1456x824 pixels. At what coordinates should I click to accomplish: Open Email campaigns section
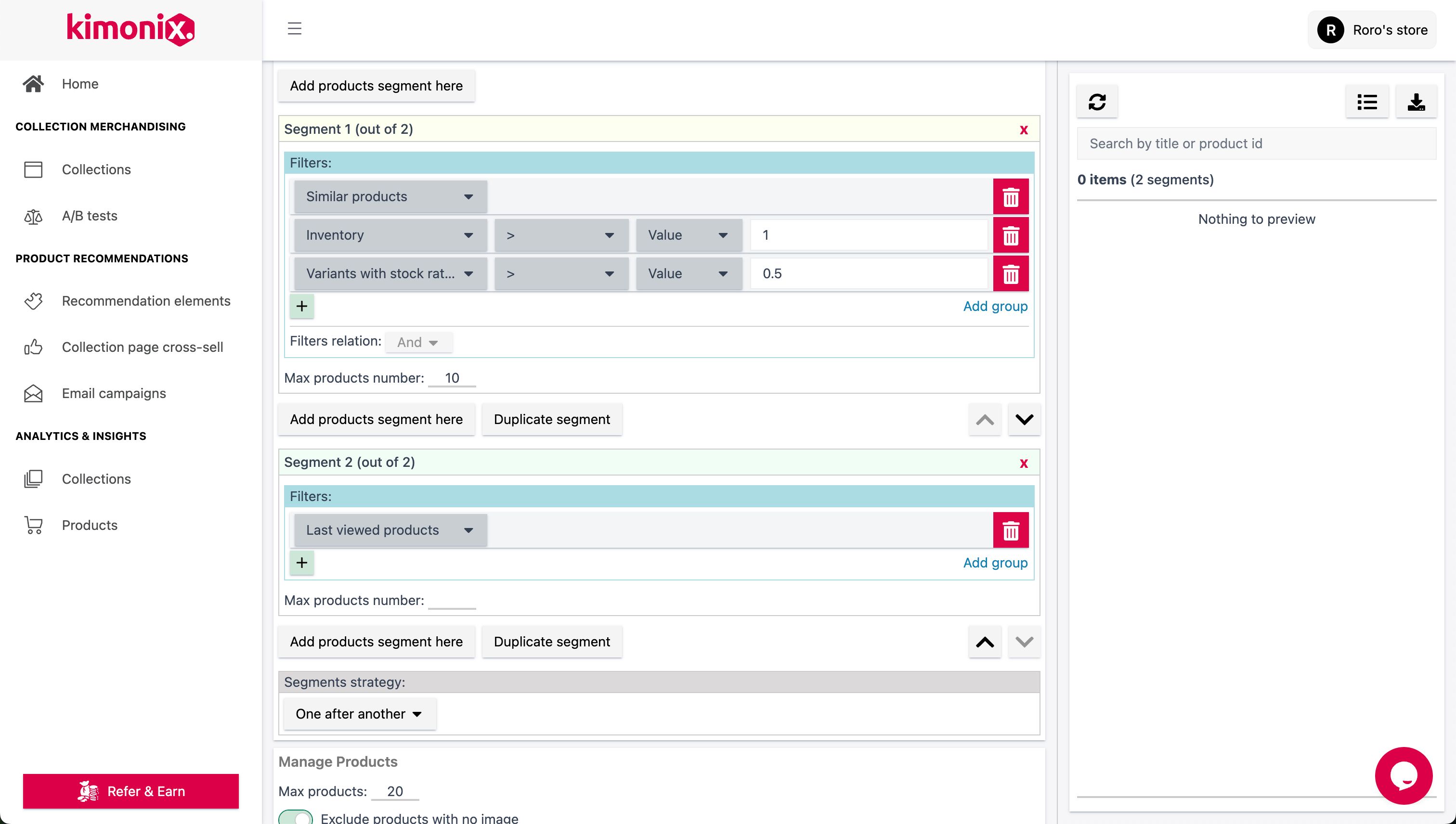113,393
